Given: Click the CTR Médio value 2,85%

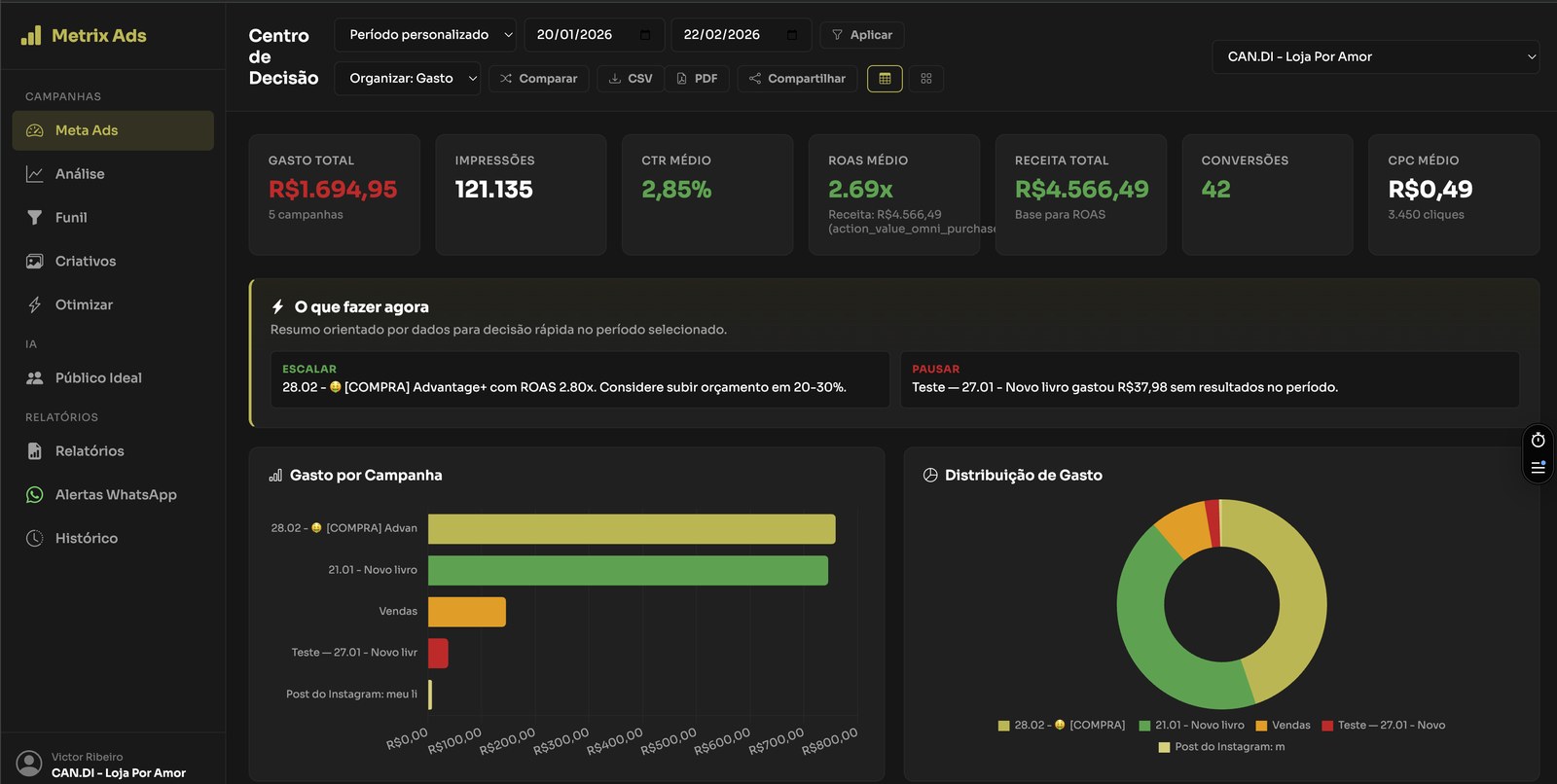Looking at the screenshot, I should [676, 190].
